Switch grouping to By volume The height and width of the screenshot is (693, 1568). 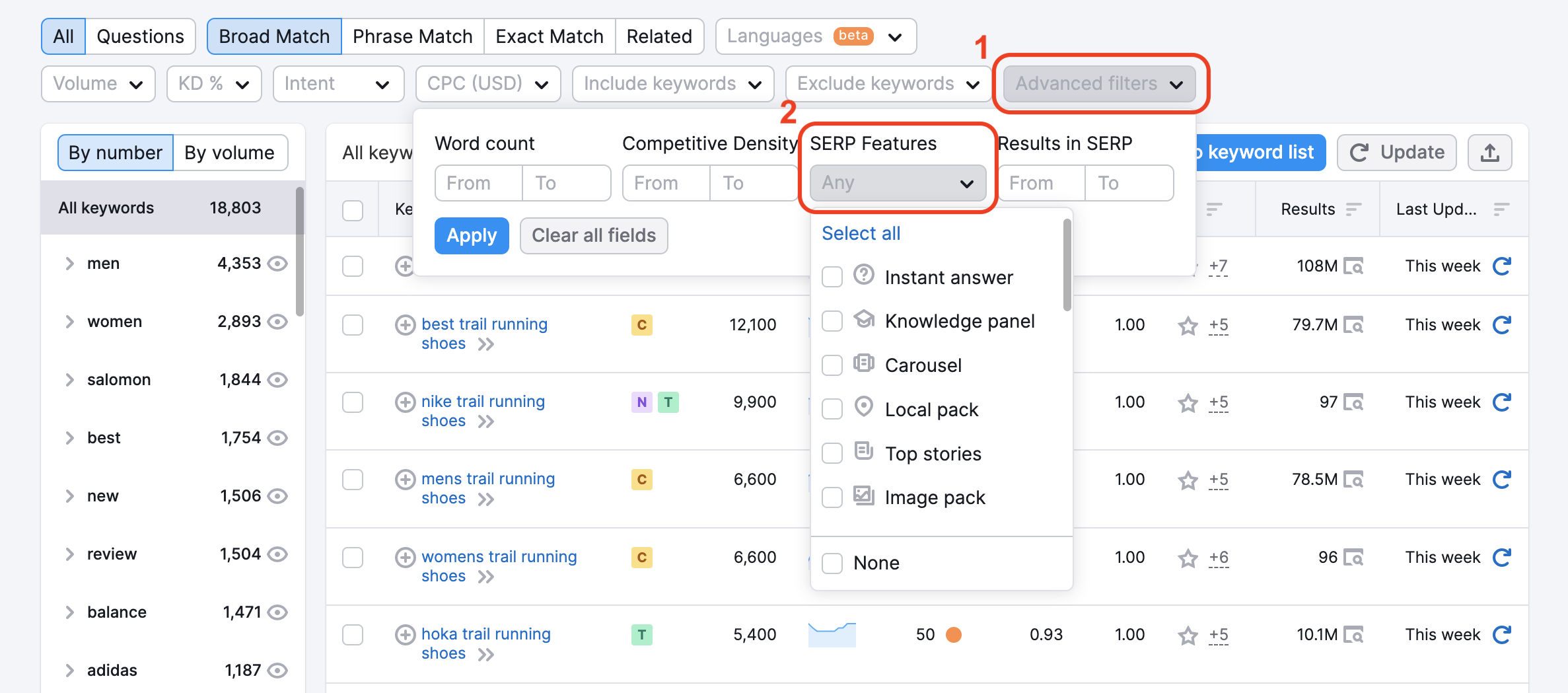pos(229,153)
